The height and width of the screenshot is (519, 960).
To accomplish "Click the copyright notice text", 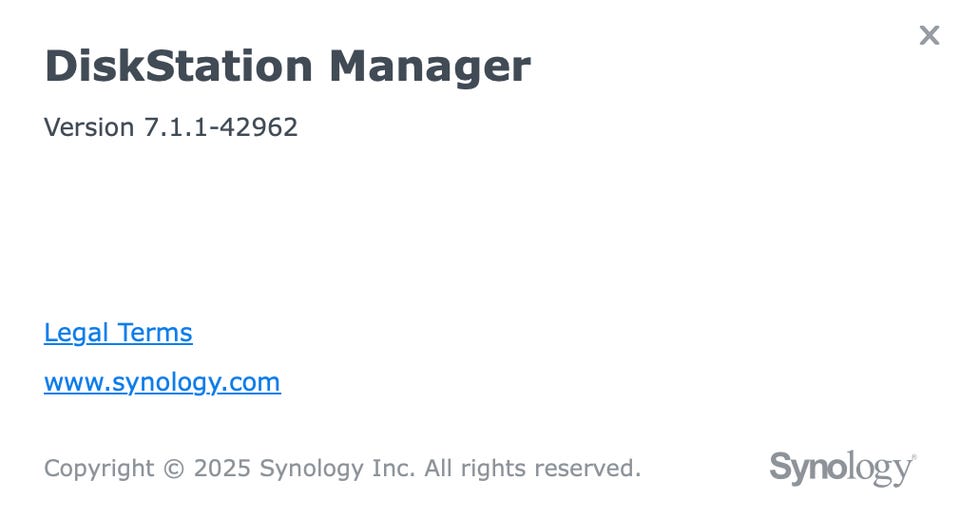I will [342, 468].
